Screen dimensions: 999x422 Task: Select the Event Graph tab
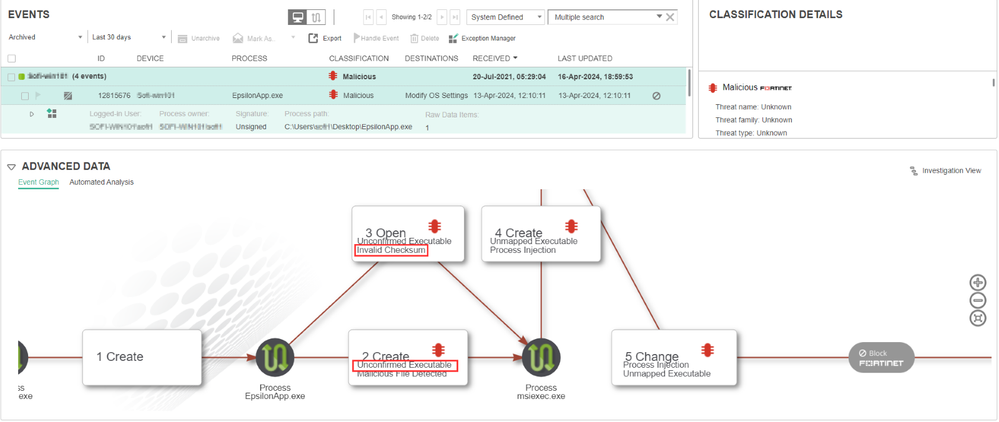[38, 182]
